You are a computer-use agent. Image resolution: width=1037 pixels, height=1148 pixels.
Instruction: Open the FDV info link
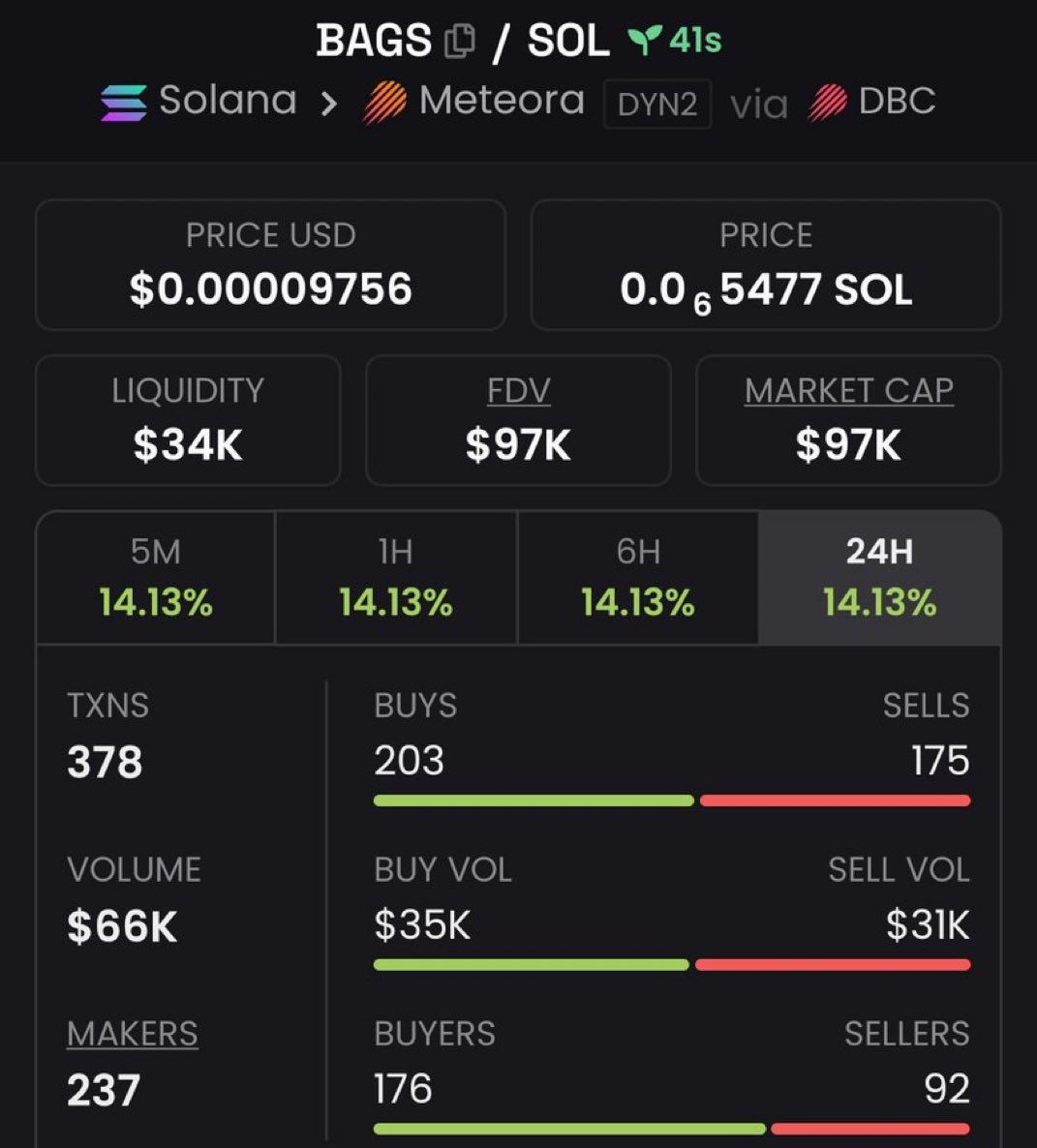coord(519,390)
